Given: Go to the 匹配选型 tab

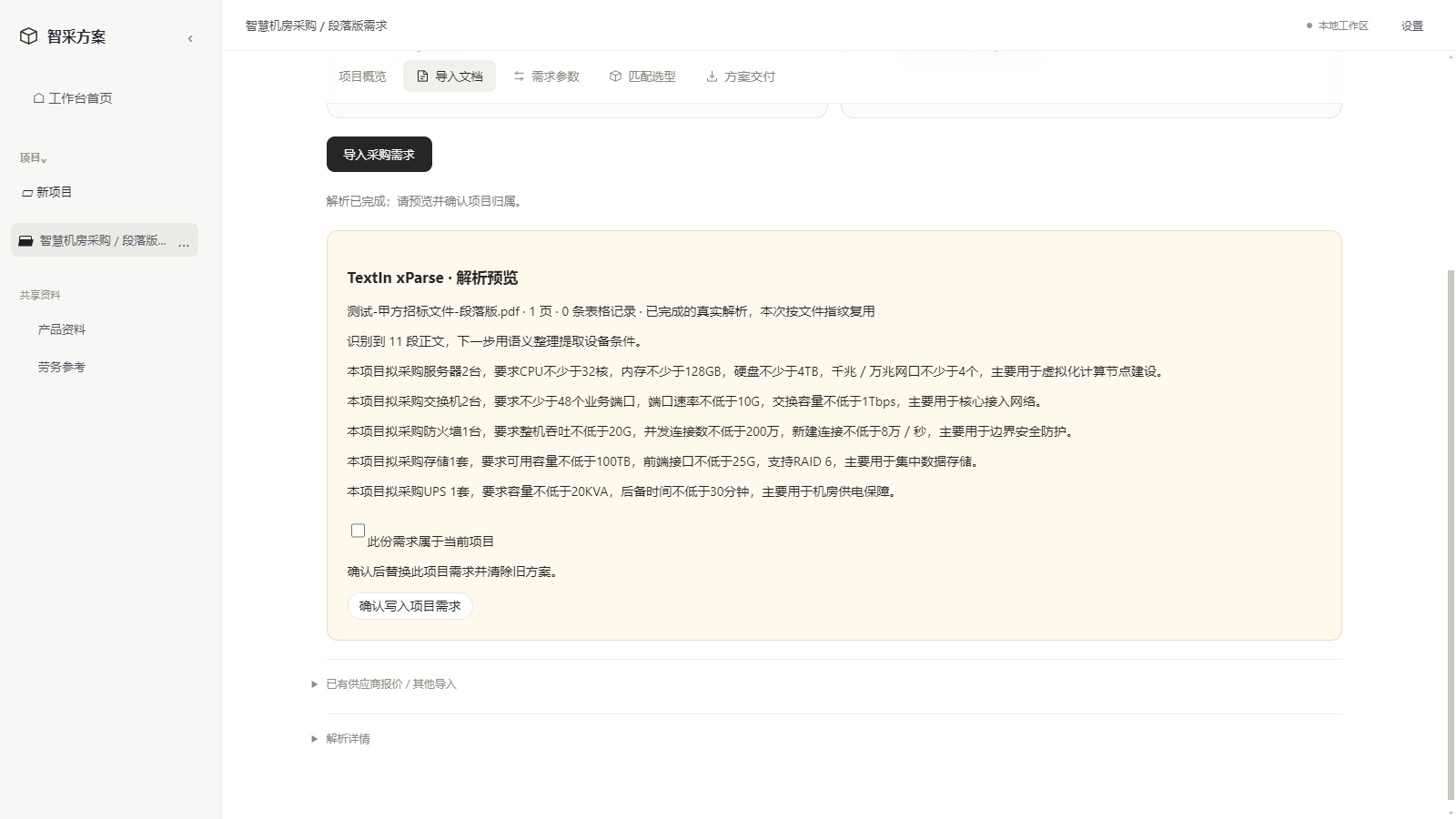Looking at the screenshot, I should tap(642, 76).
